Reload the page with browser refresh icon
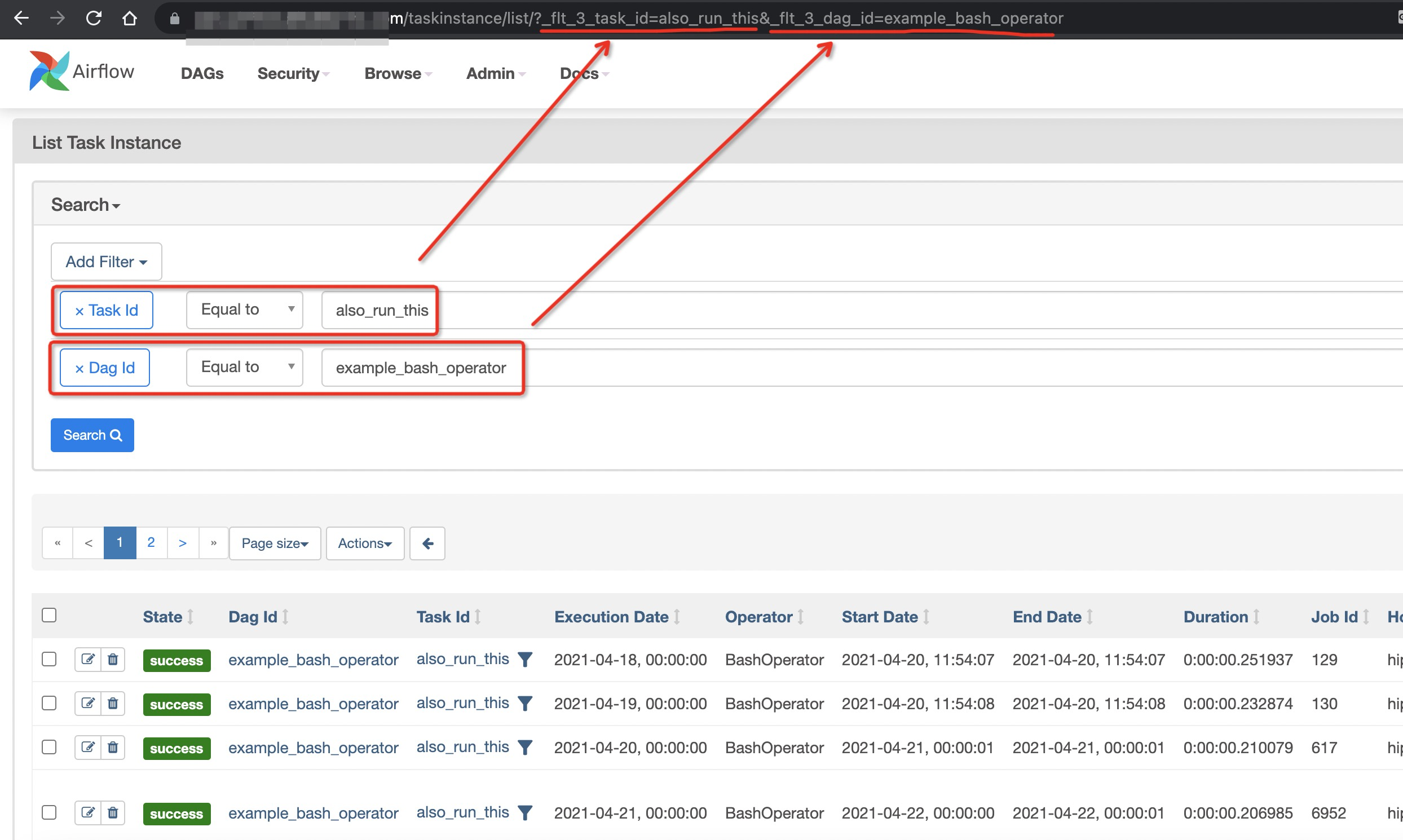This screenshot has height=840, width=1403. tap(94, 18)
